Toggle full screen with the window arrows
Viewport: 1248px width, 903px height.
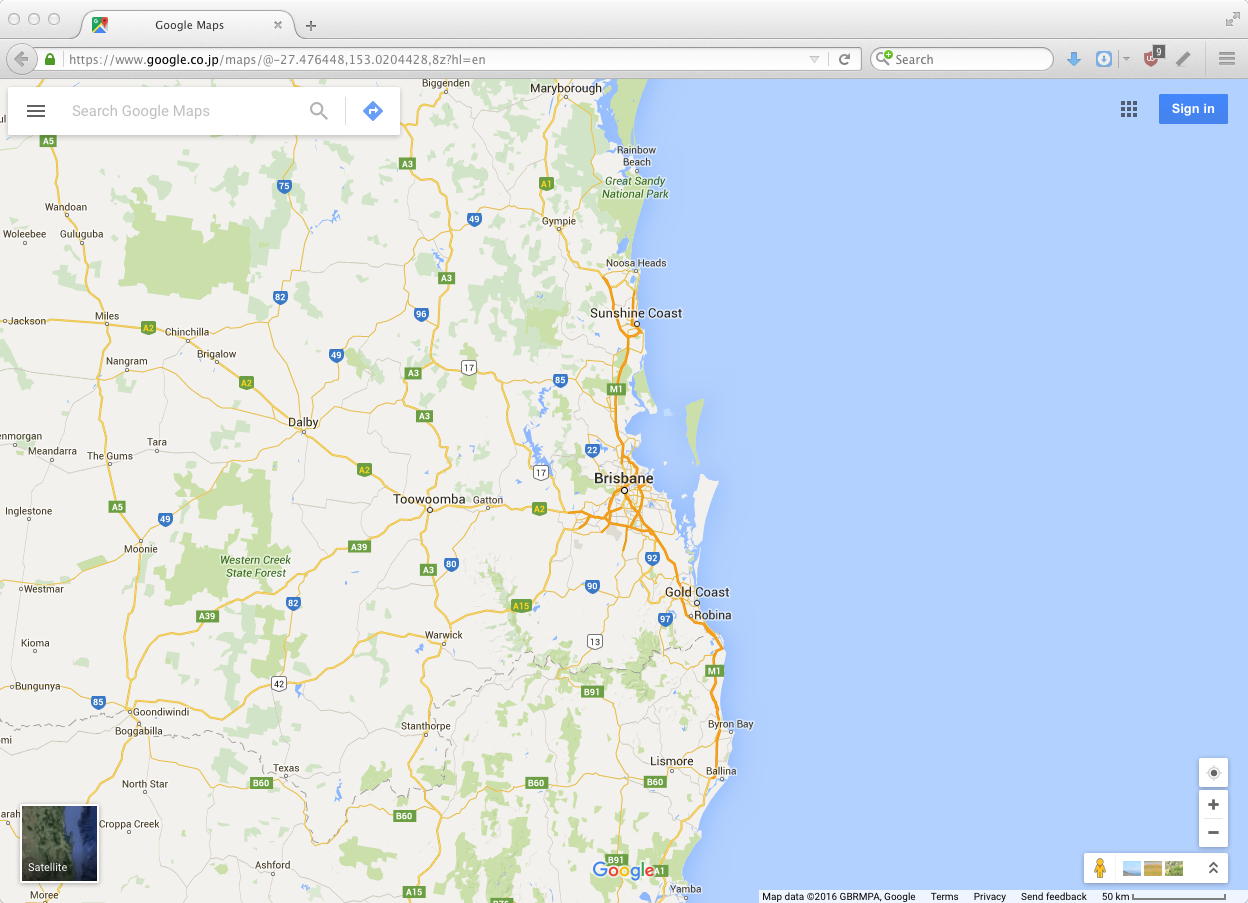pyautogui.click(x=1232, y=19)
